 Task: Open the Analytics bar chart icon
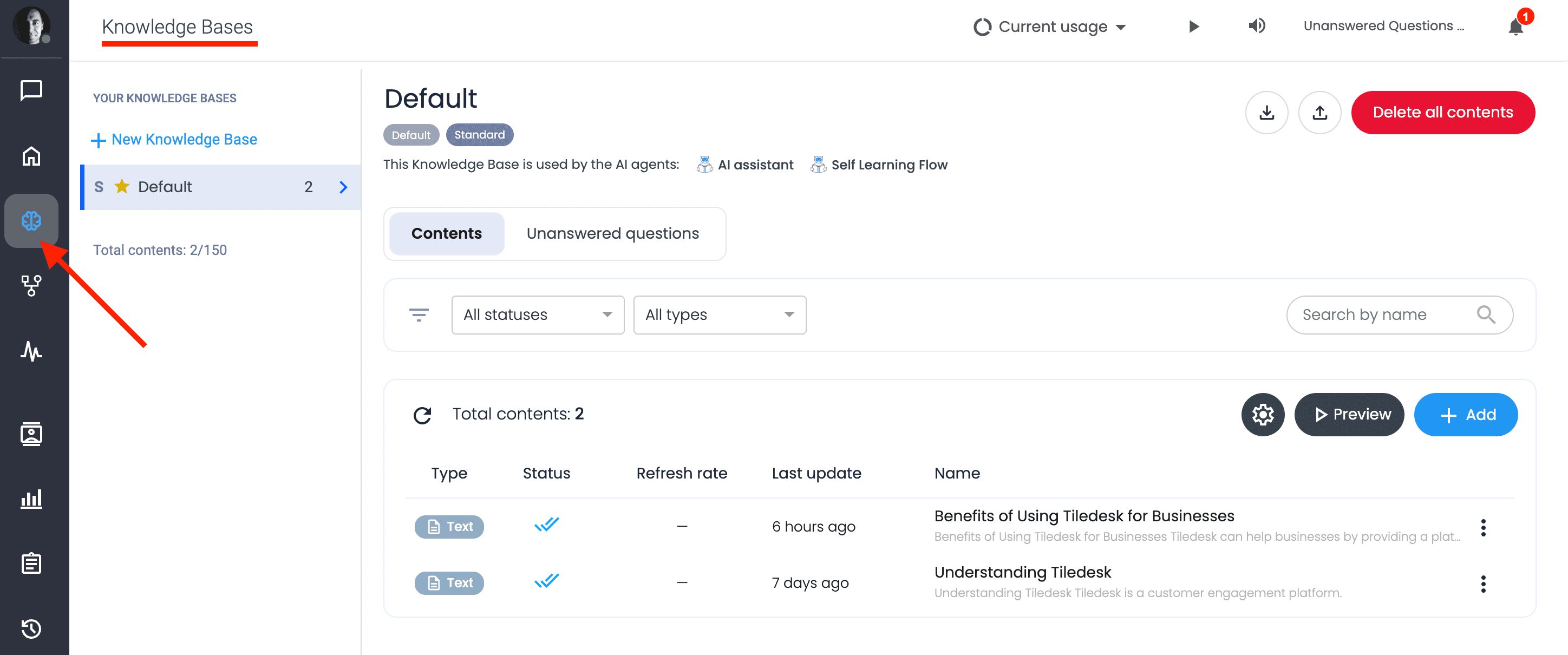pos(31,499)
